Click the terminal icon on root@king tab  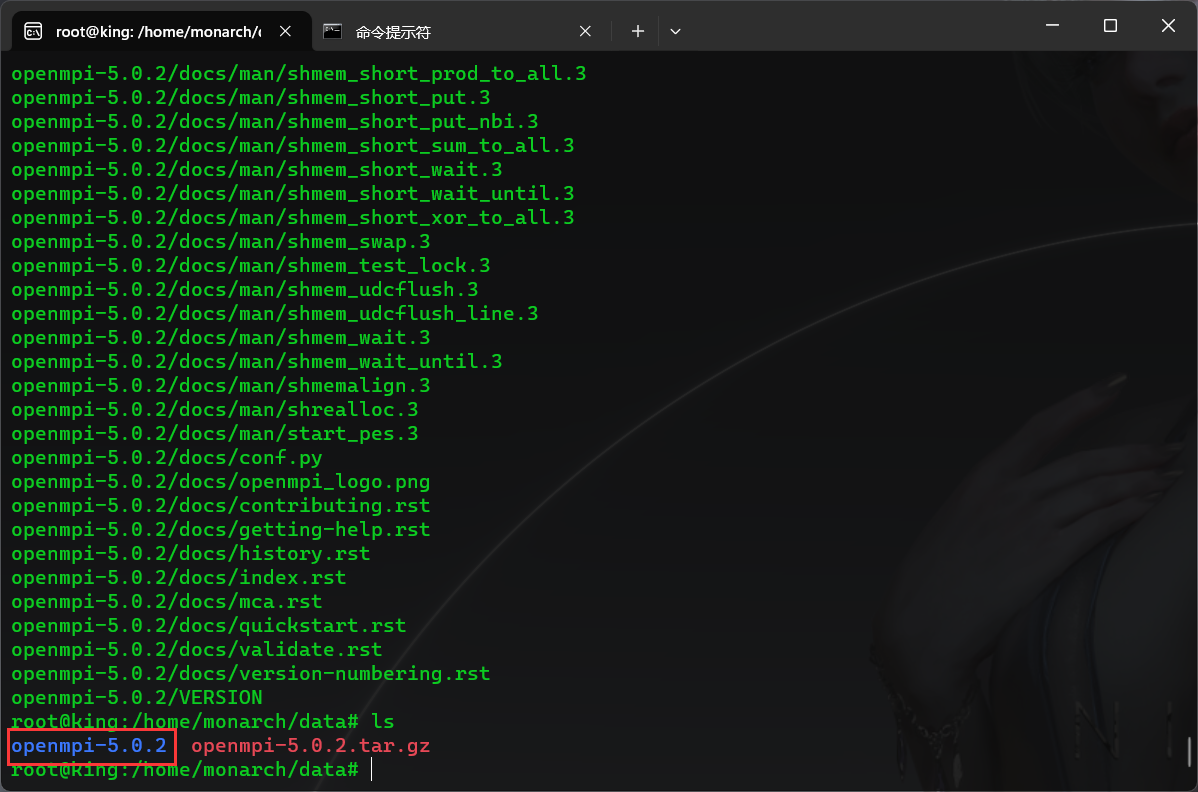33,31
